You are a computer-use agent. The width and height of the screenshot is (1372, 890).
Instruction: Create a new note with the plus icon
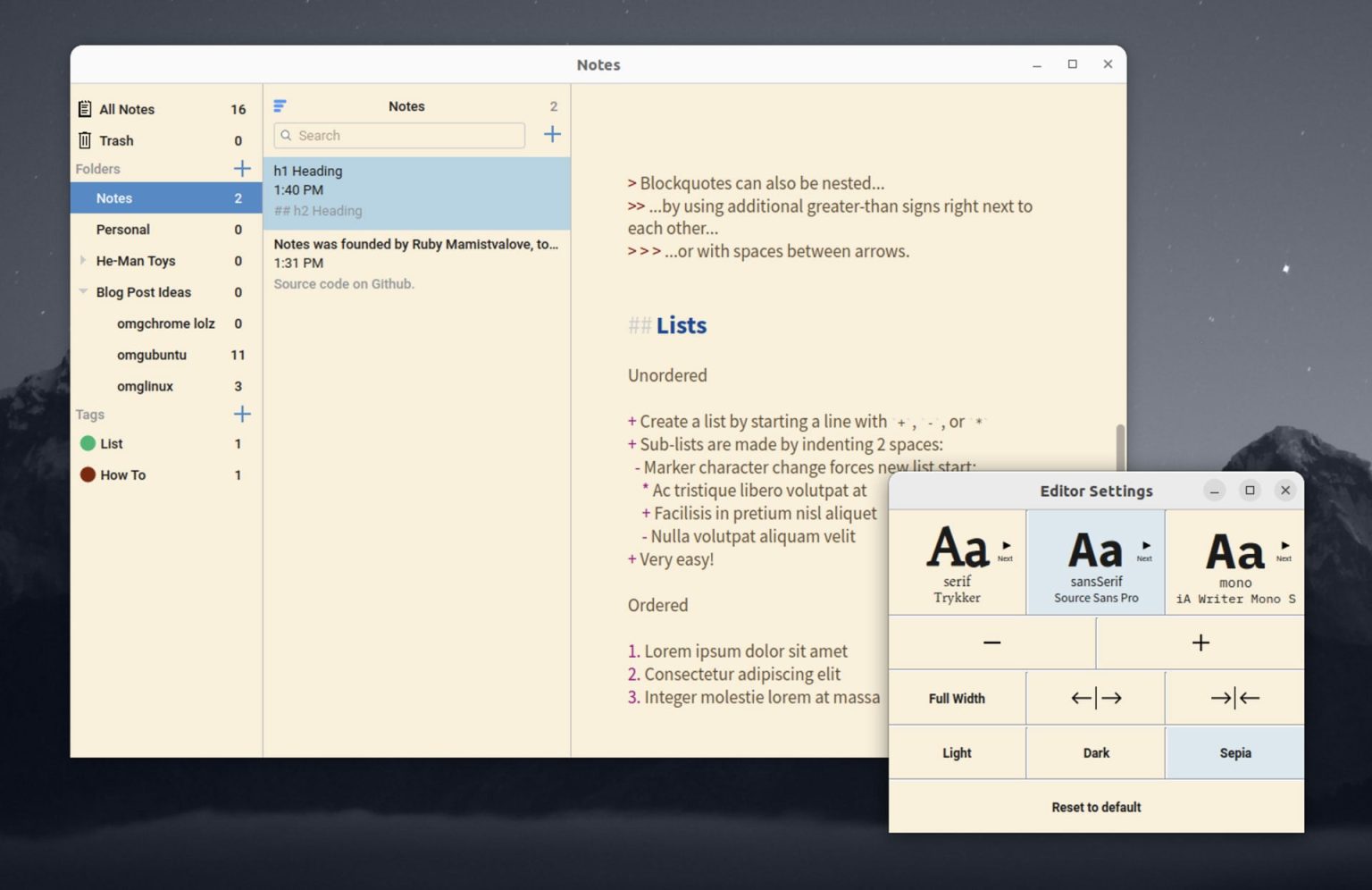point(552,134)
